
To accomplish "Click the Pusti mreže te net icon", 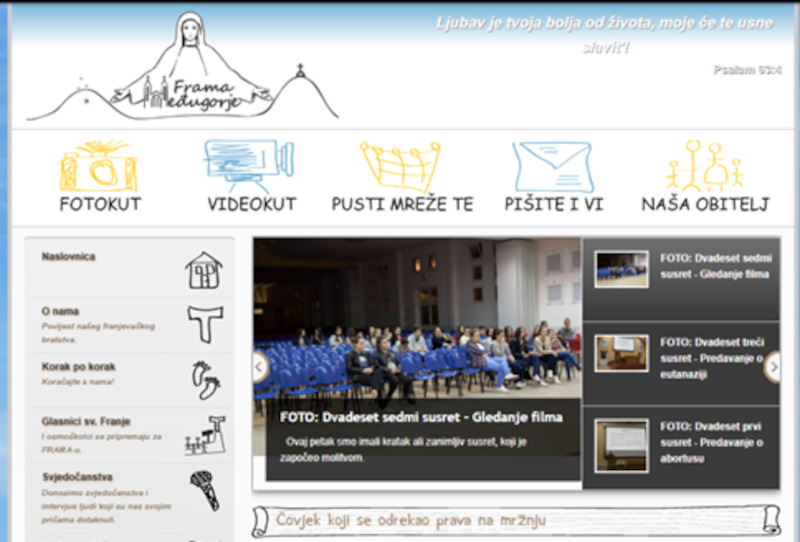I will coord(400,166).
